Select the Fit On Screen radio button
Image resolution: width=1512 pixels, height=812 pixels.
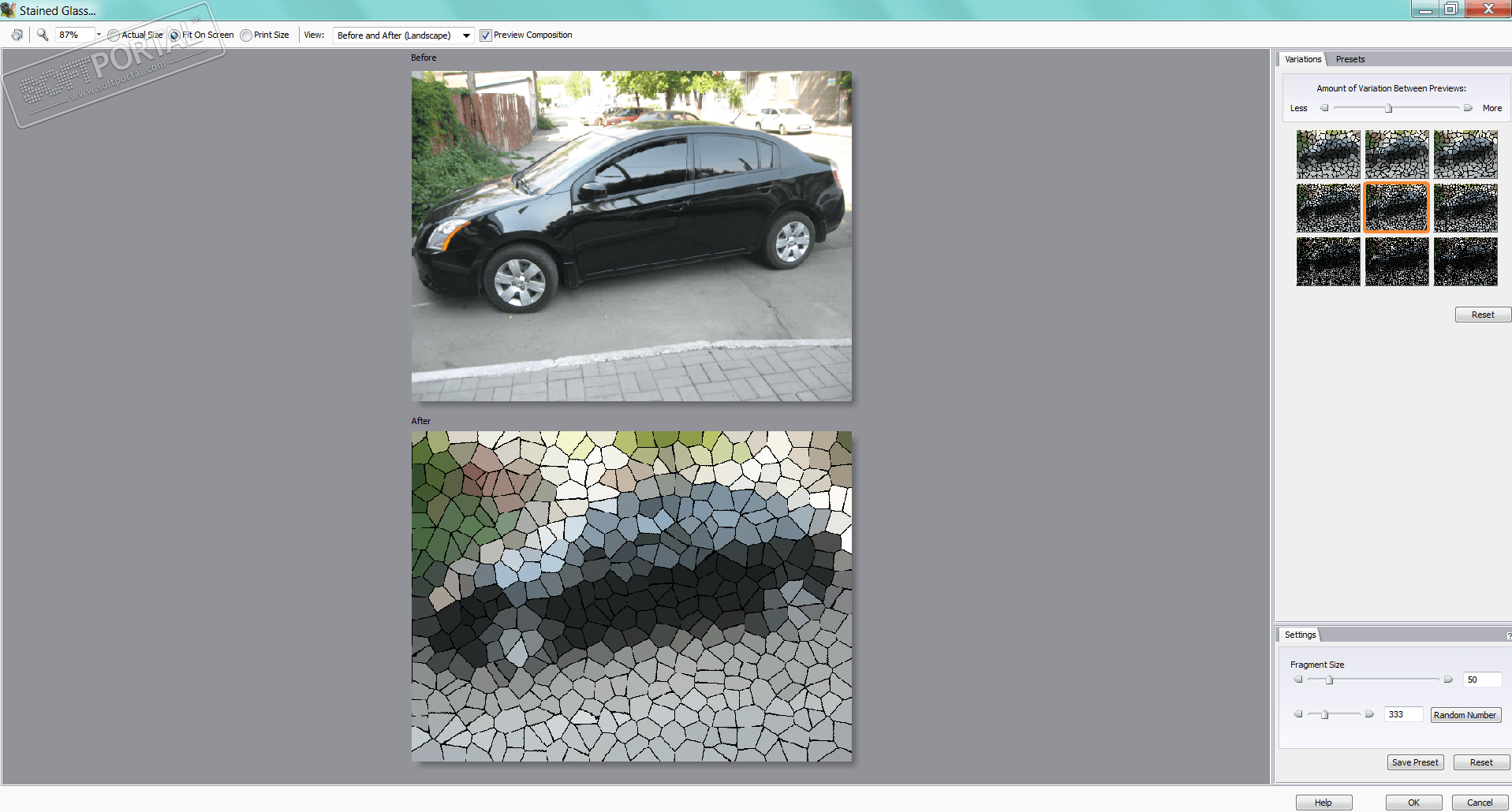tap(174, 35)
